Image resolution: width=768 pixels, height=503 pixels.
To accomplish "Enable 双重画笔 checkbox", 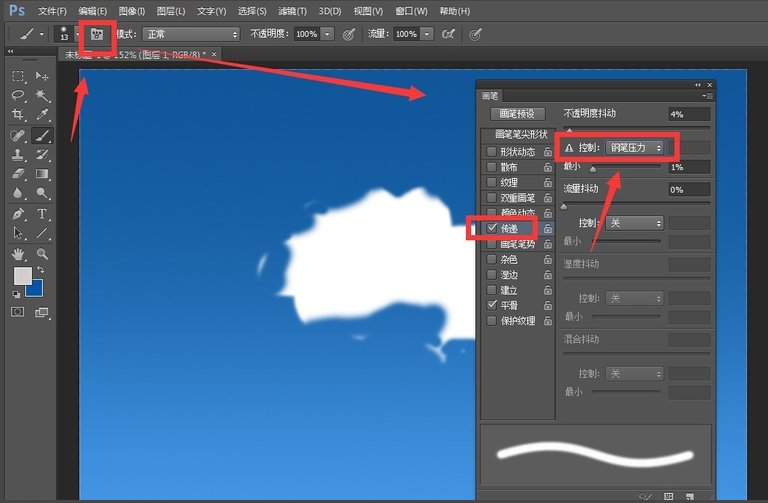I will coord(491,198).
